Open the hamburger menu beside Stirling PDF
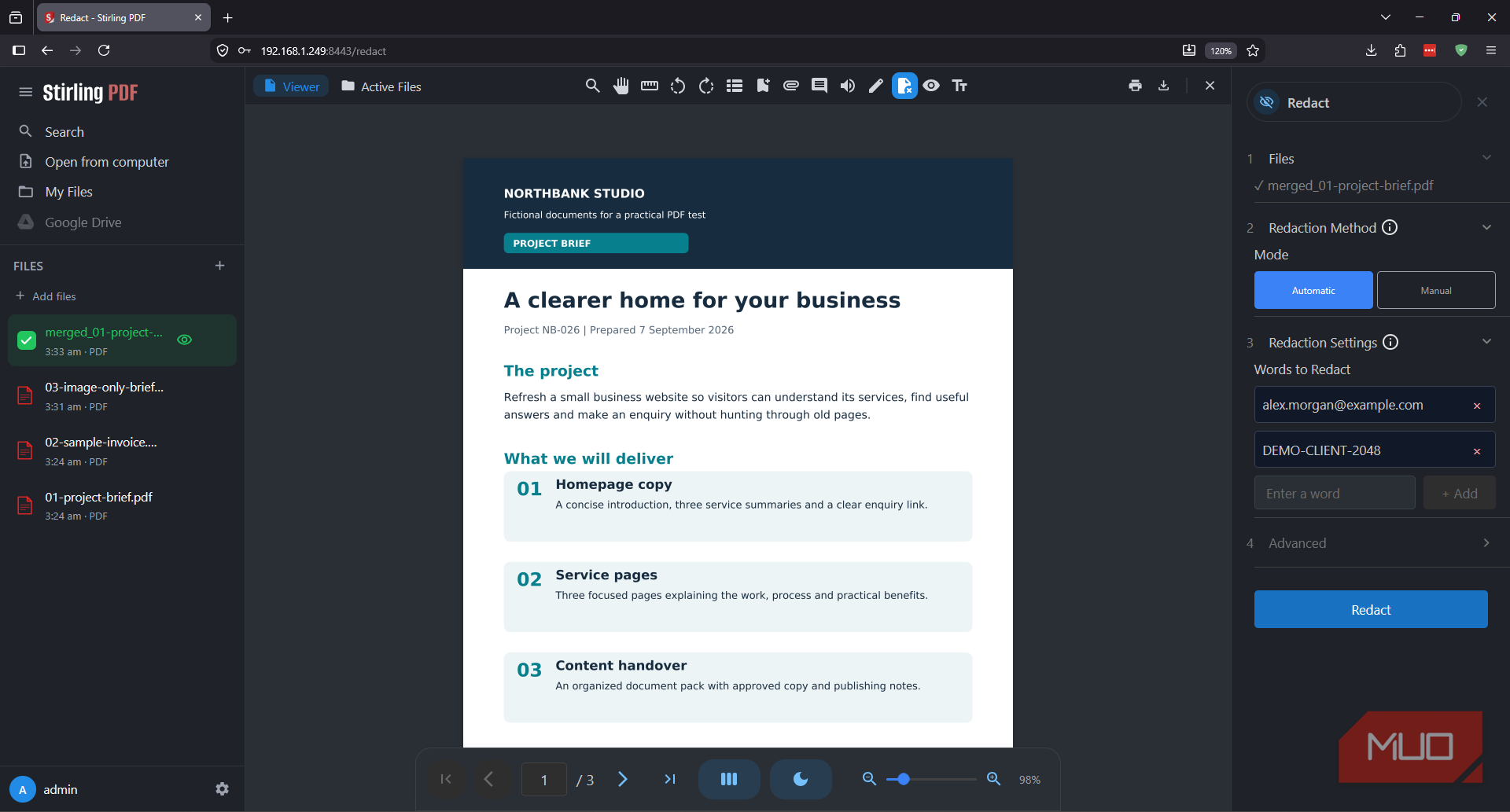 [x=26, y=92]
